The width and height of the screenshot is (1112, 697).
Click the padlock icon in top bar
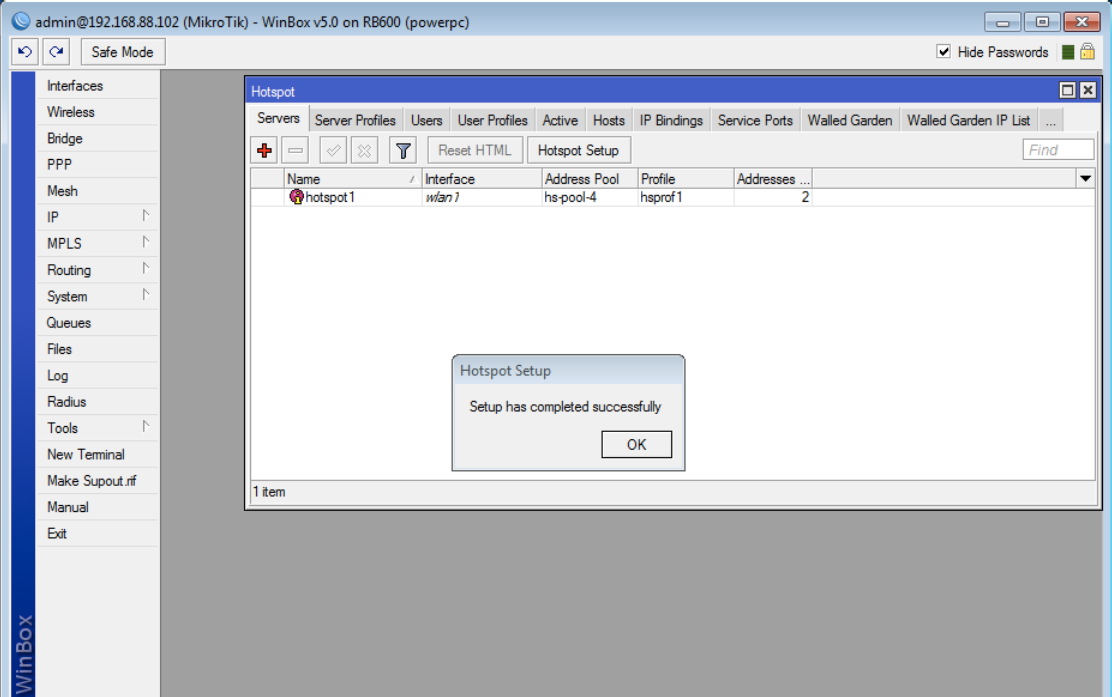(x=1087, y=52)
